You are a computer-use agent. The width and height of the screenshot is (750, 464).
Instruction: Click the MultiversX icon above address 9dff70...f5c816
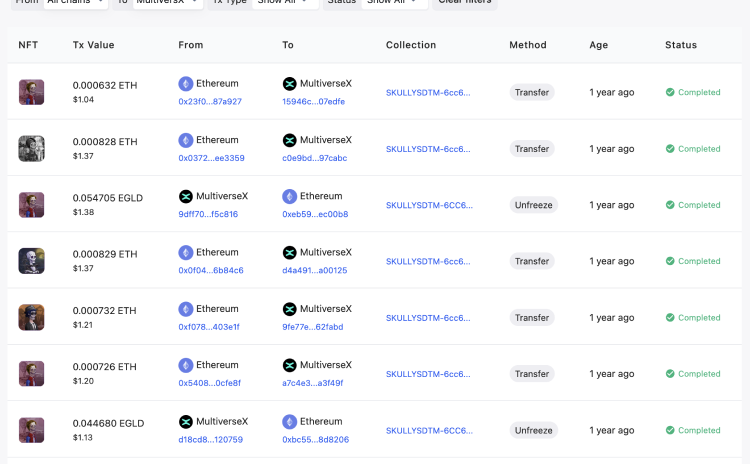click(186, 196)
